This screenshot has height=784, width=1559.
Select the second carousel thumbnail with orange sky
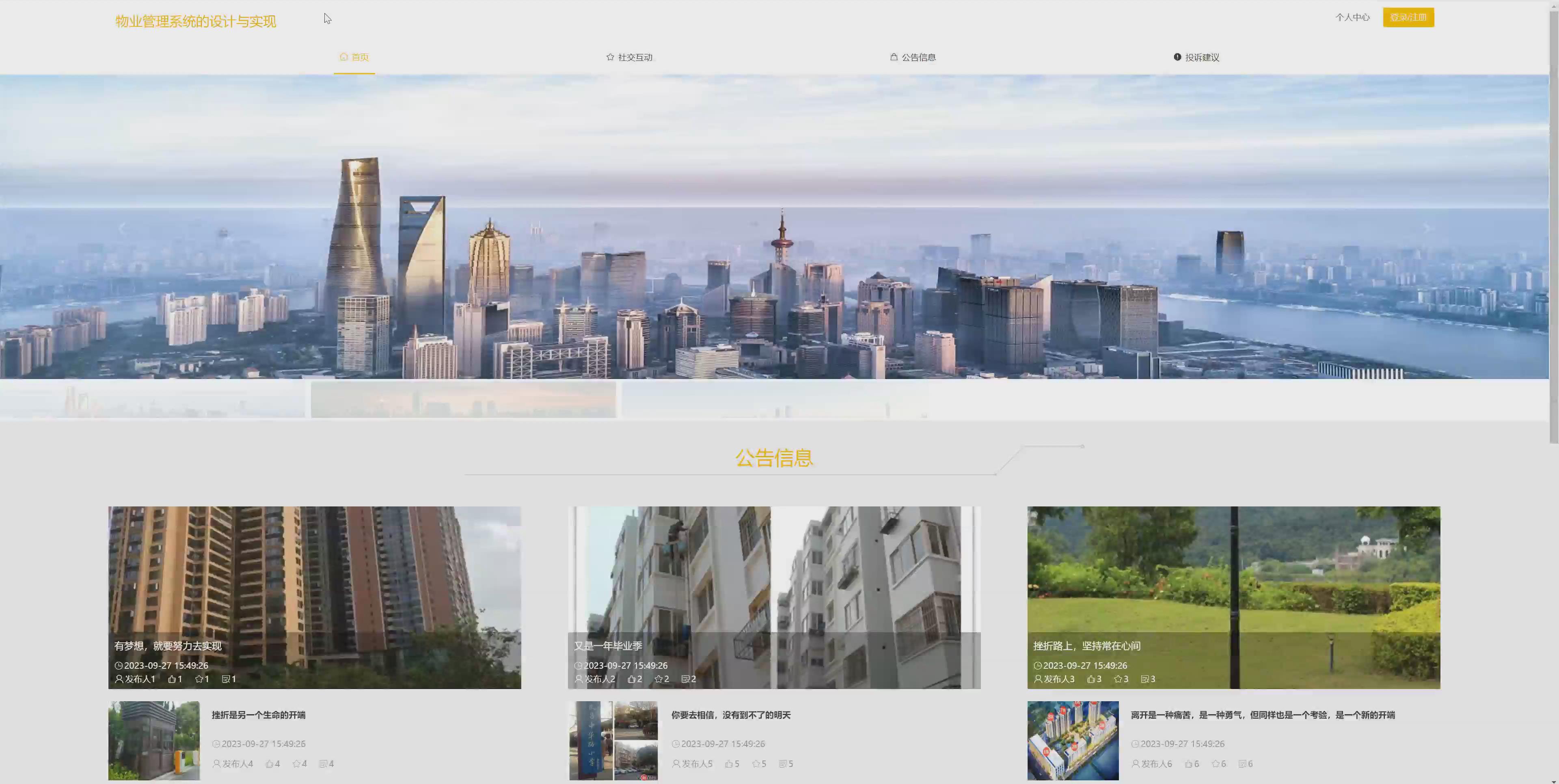(463, 399)
